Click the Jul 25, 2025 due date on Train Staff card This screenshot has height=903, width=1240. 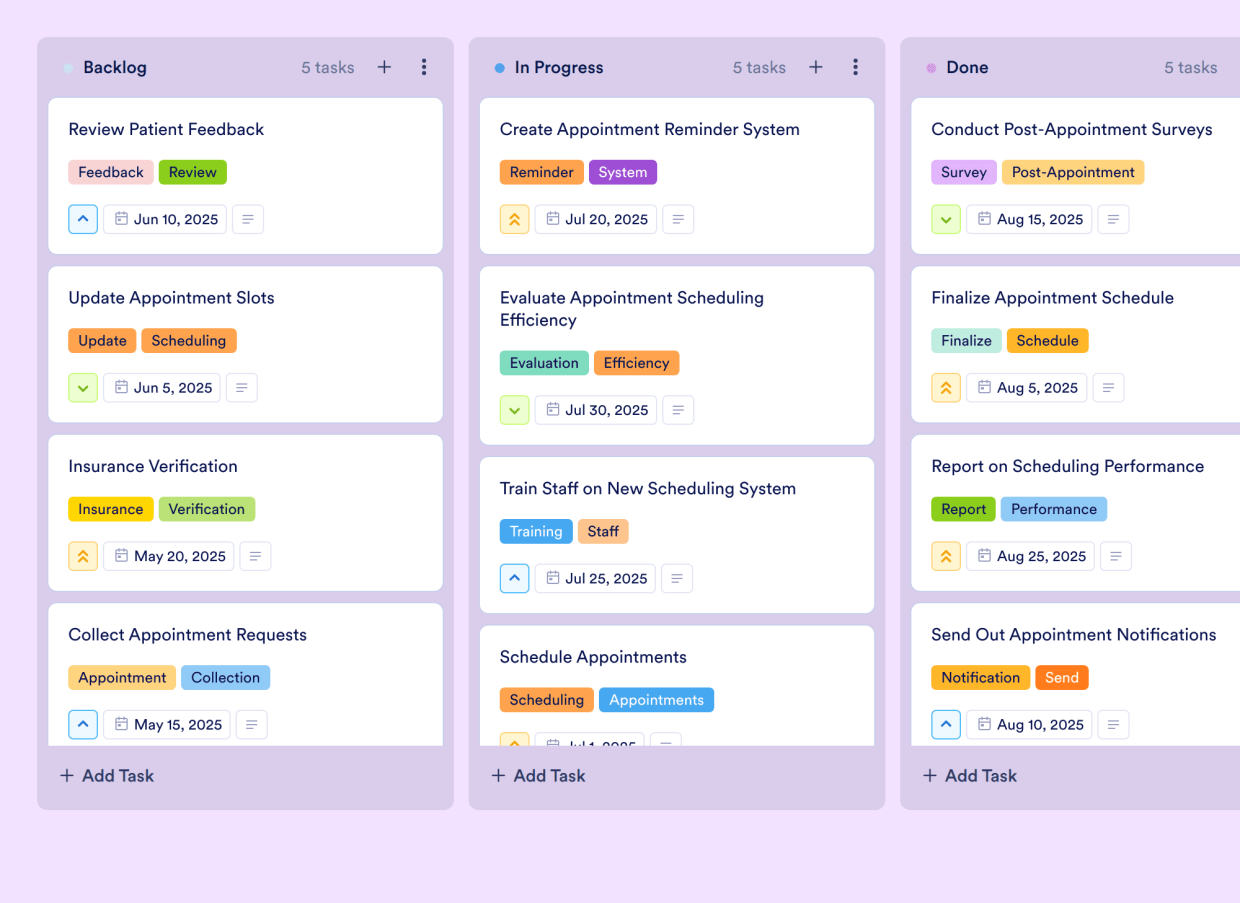coord(595,578)
